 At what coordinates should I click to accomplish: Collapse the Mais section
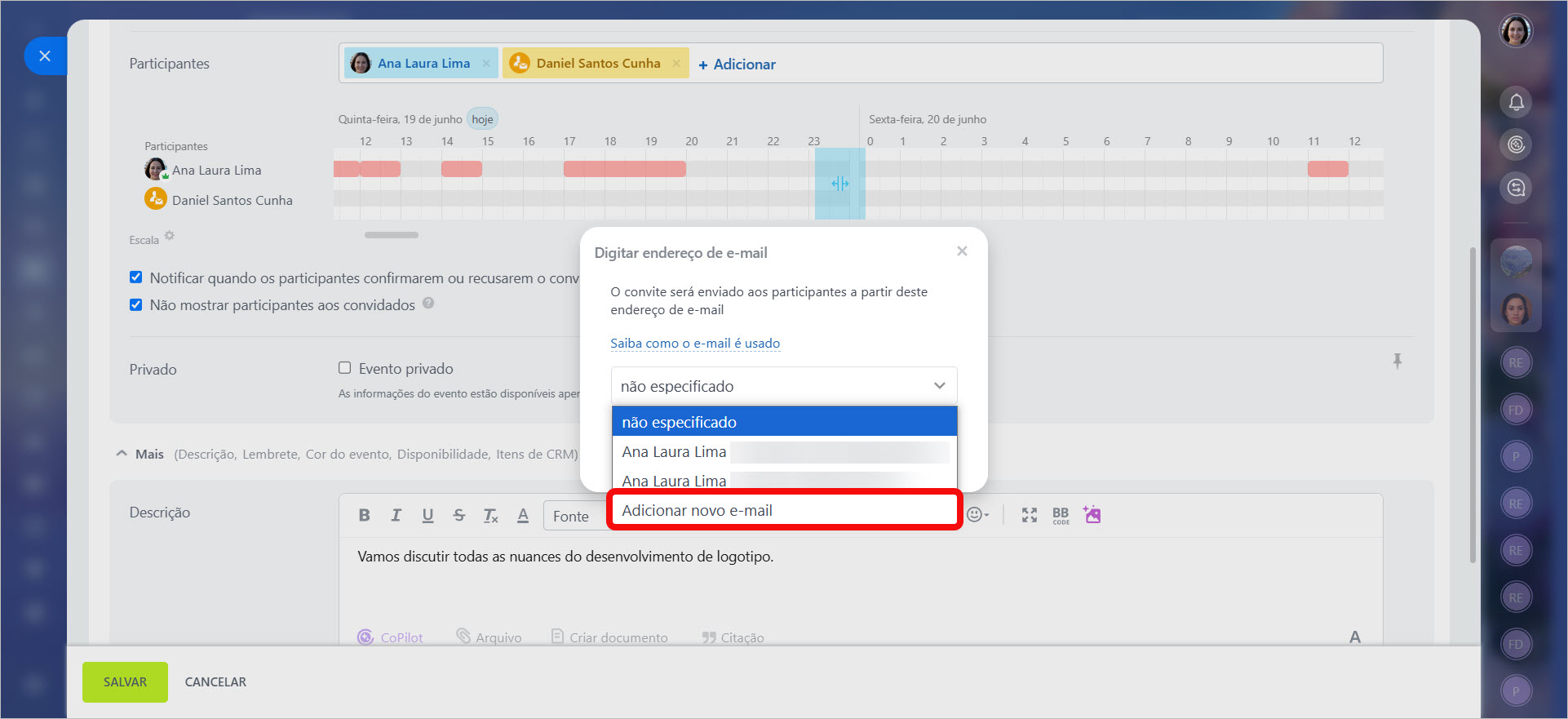pyautogui.click(x=140, y=454)
